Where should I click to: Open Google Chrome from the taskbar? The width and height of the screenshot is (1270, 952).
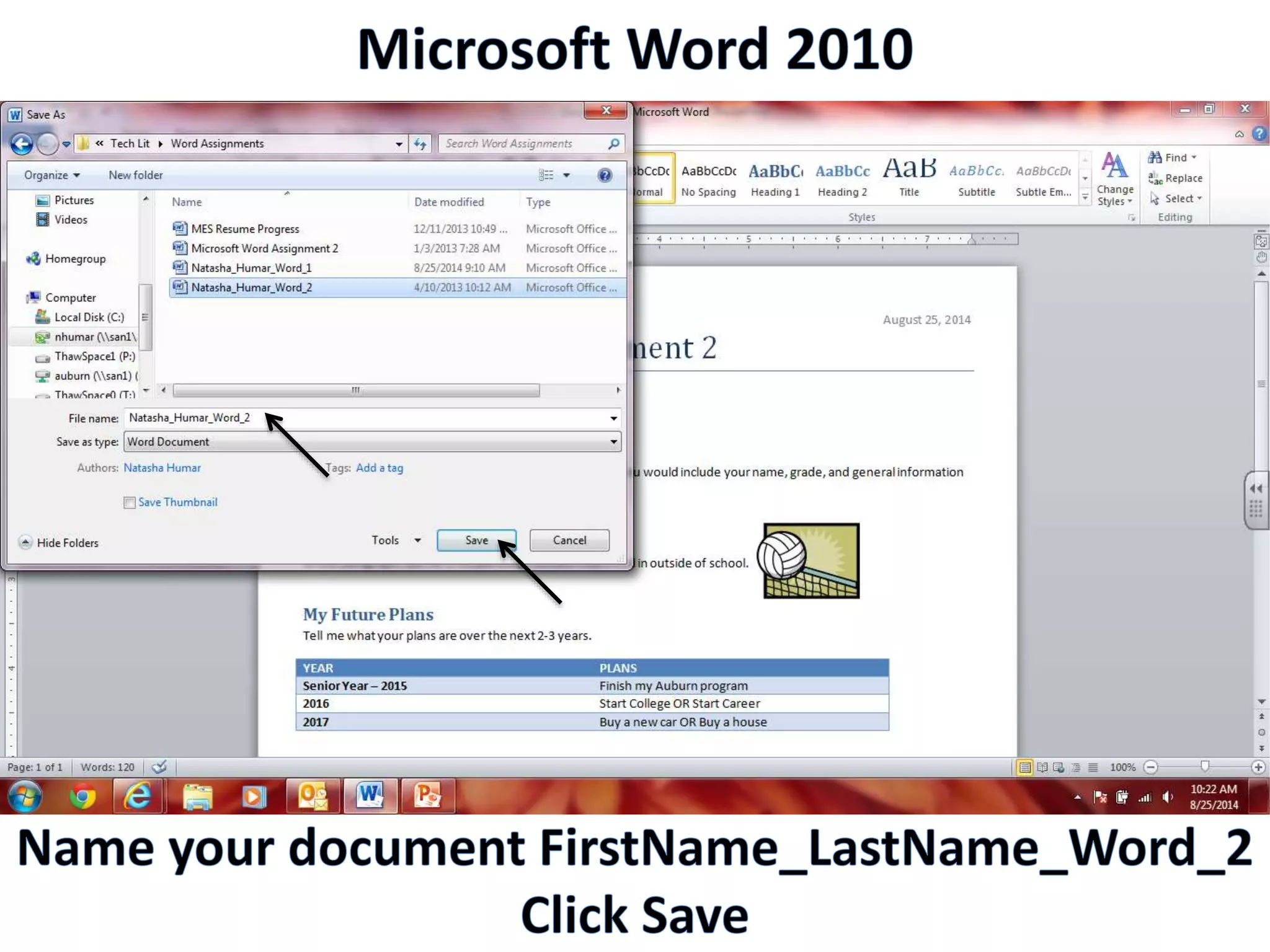click(82, 796)
